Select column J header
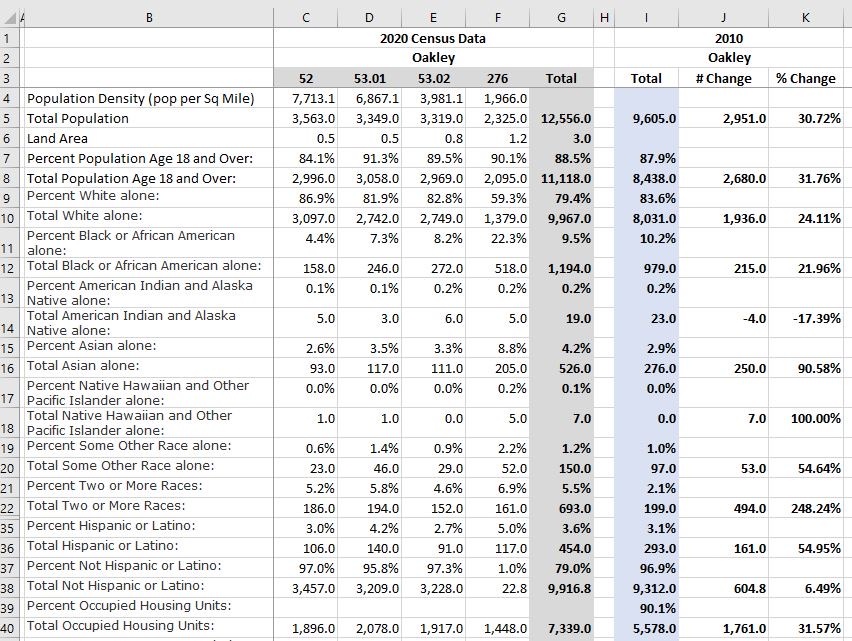Image resolution: width=852 pixels, height=641 pixels. click(x=724, y=18)
